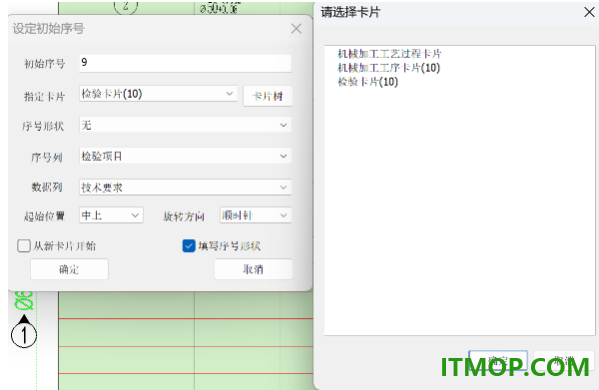Uncheck the 填写序号形状 checkbox
Screen dimensions: 599x390
[x=189, y=246]
